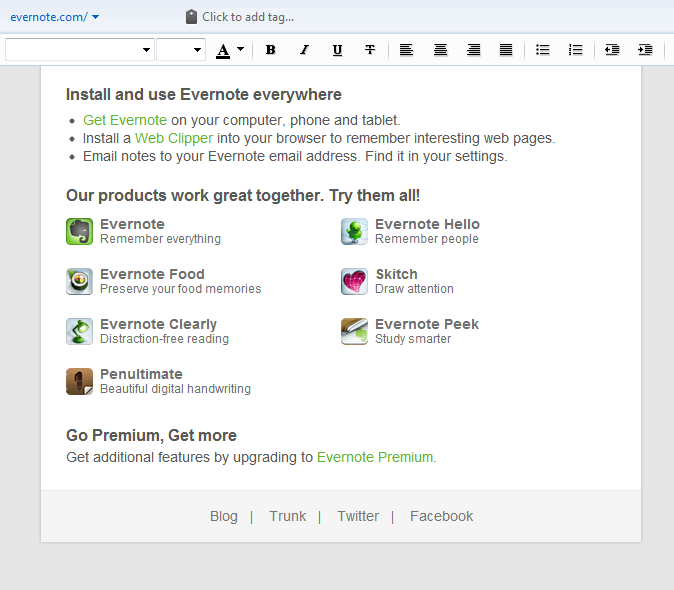Click the Draw attention subtitle
Screen dimensions: 674x590
(x=414, y=289)
